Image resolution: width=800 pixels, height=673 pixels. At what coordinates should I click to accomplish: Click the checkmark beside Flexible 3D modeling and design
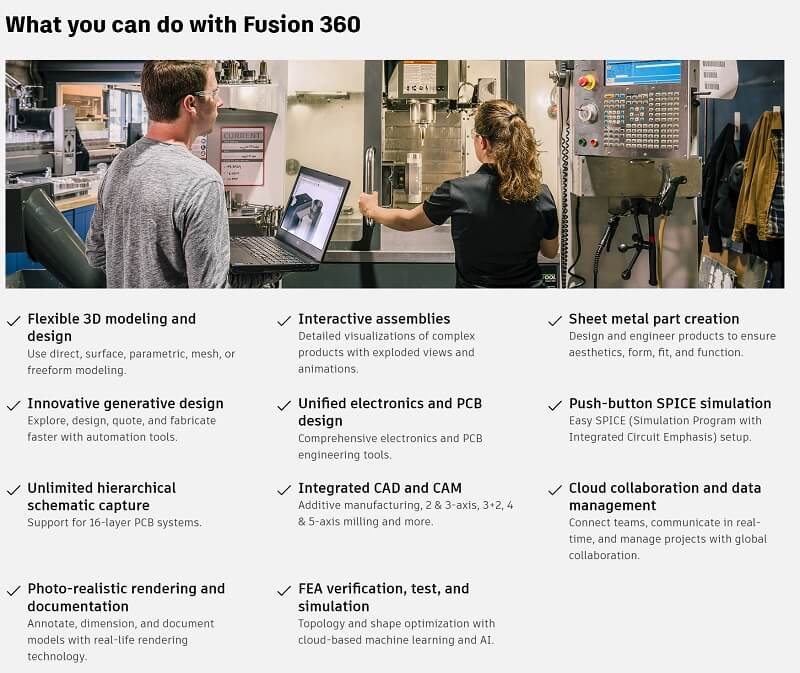pyautogui.click(x=13, y=321)
